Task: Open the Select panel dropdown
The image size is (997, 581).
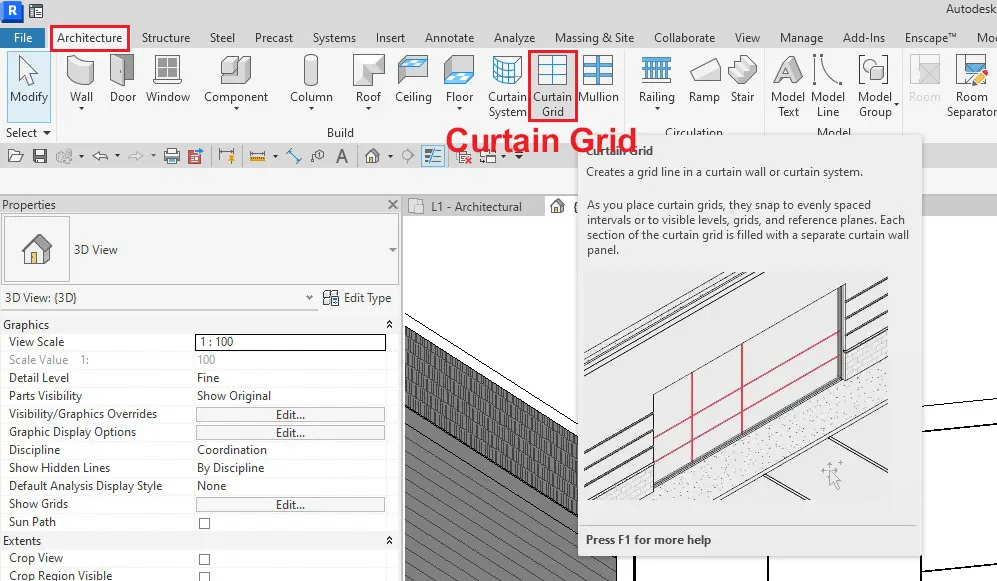Action: 28,133
